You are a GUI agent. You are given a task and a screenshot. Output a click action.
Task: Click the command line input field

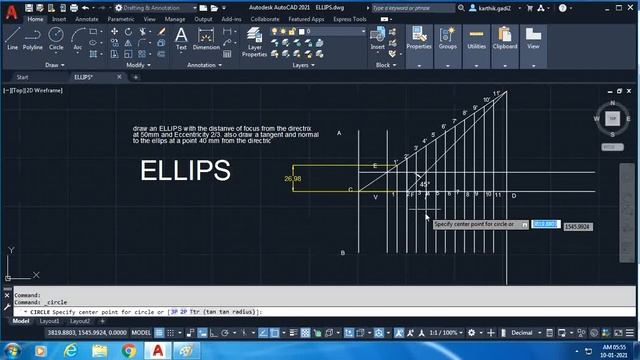(324, 312)
